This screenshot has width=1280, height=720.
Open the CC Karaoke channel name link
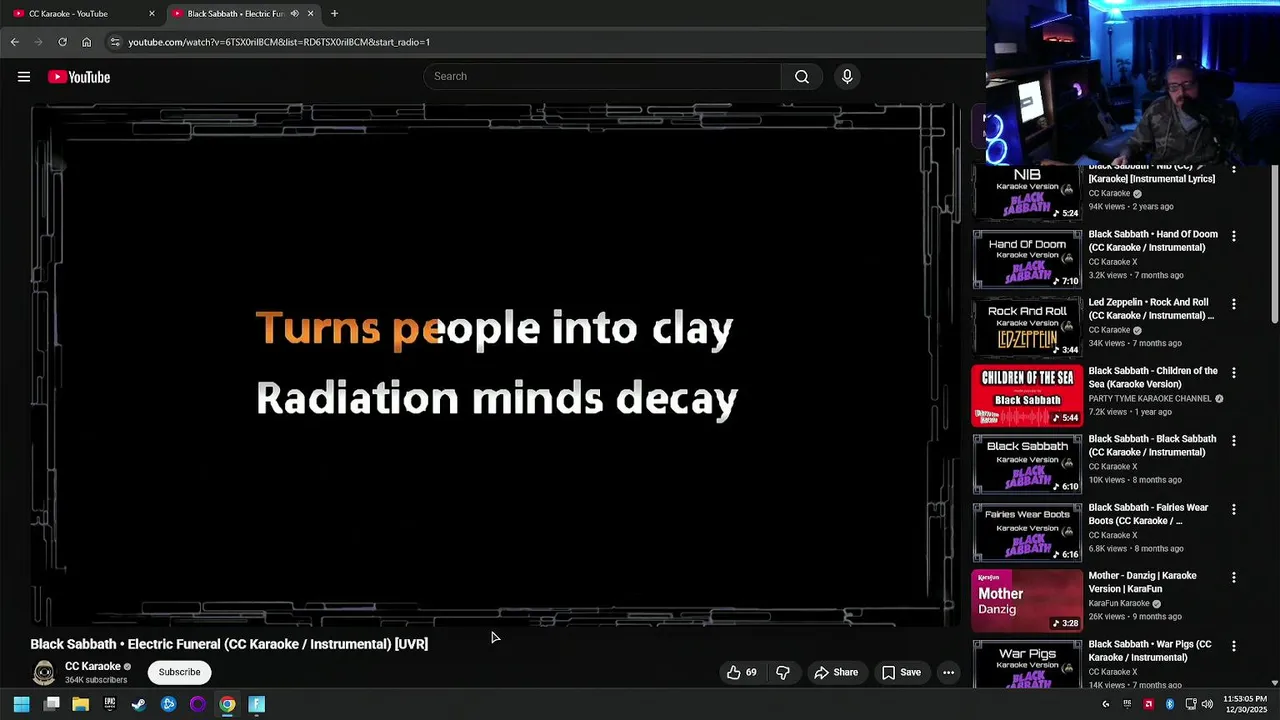[93, 666]
